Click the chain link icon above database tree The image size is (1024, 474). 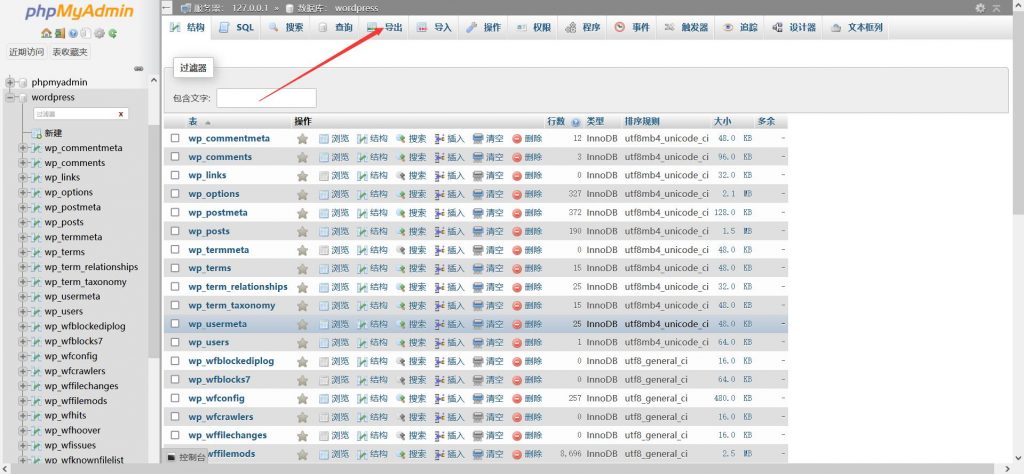click(138, 69)
